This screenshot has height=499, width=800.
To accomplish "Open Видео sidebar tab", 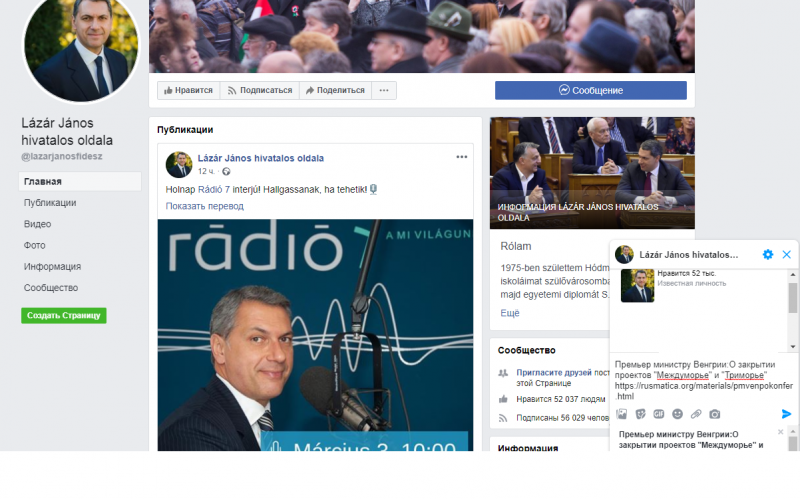I will [37, 224].
